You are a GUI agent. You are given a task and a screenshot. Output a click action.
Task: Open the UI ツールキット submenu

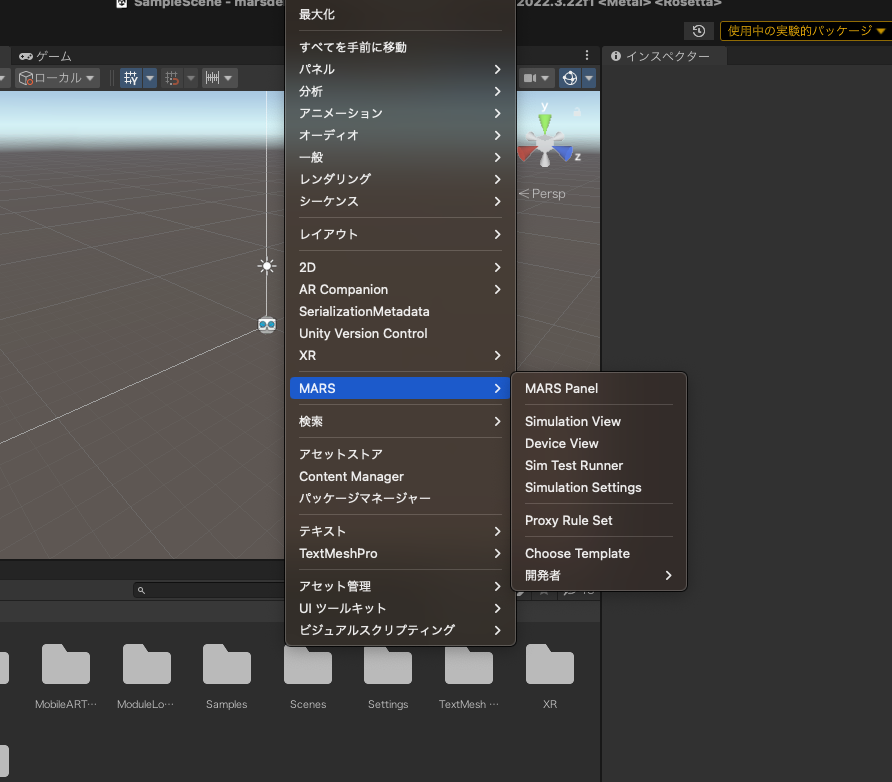[400, 609]
